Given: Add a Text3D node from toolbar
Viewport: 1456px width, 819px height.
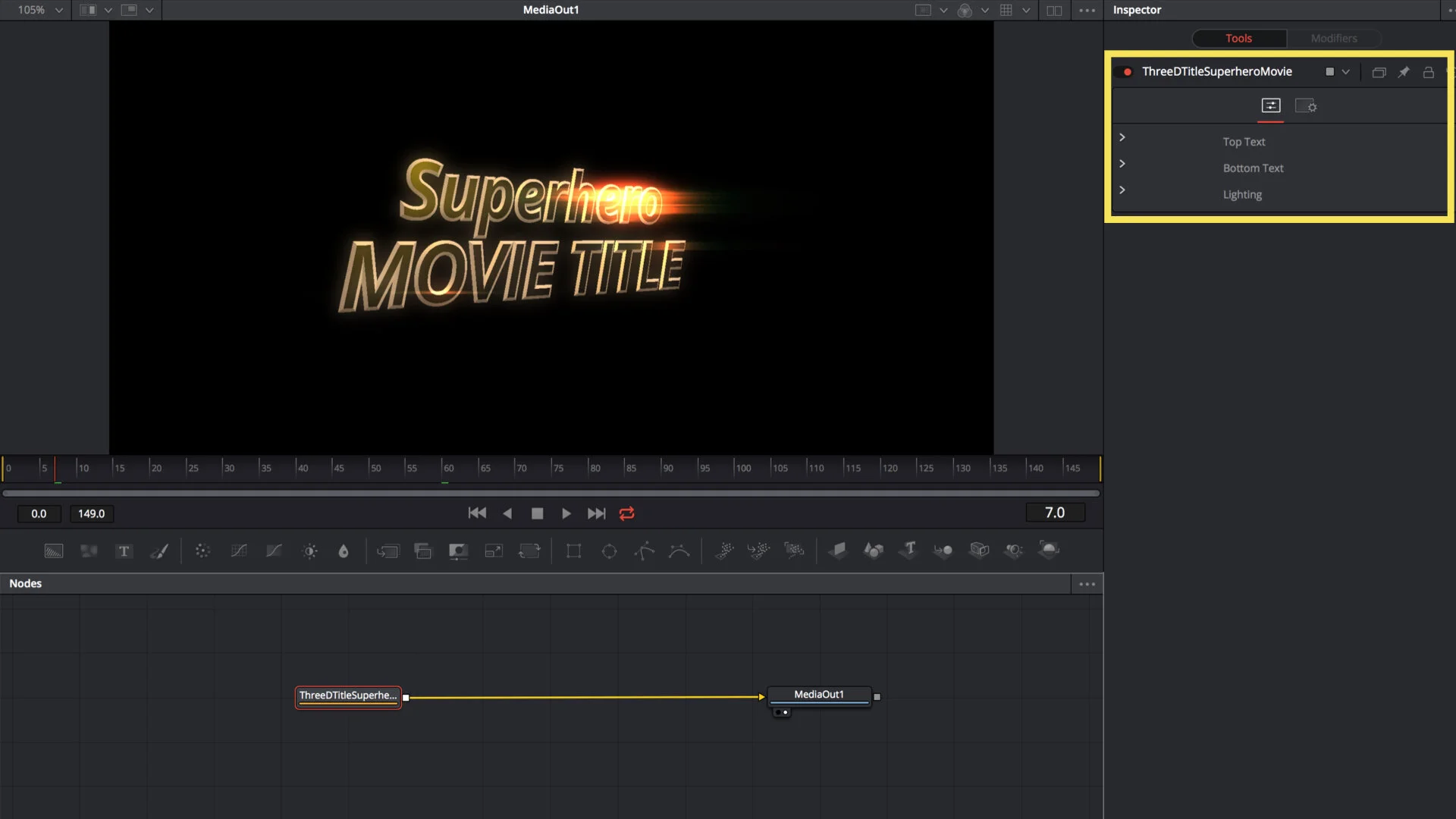Looking at the screenshot, I should [x=908, y=550].
